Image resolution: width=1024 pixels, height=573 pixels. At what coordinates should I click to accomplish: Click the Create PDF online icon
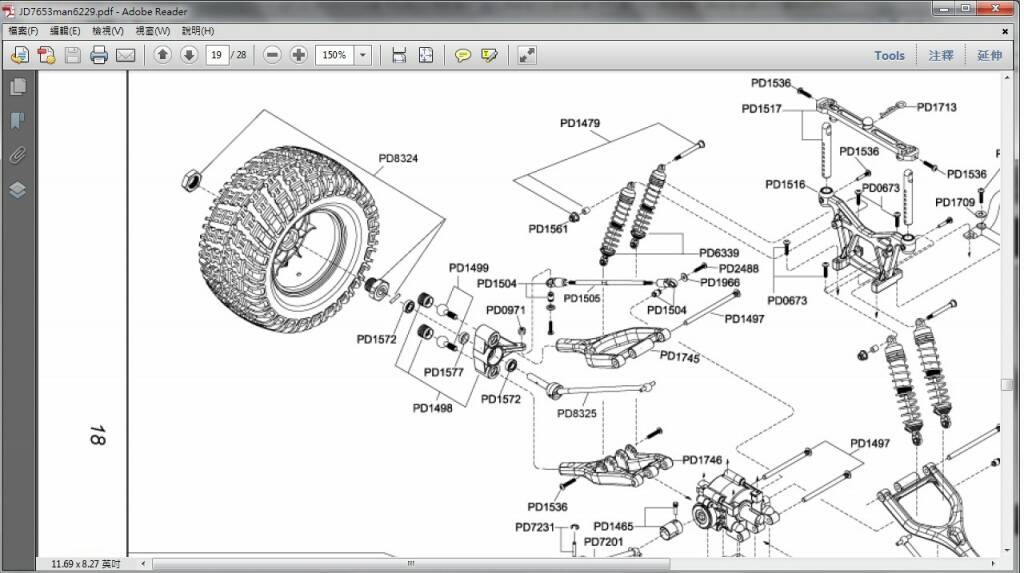tap(20, 56)
